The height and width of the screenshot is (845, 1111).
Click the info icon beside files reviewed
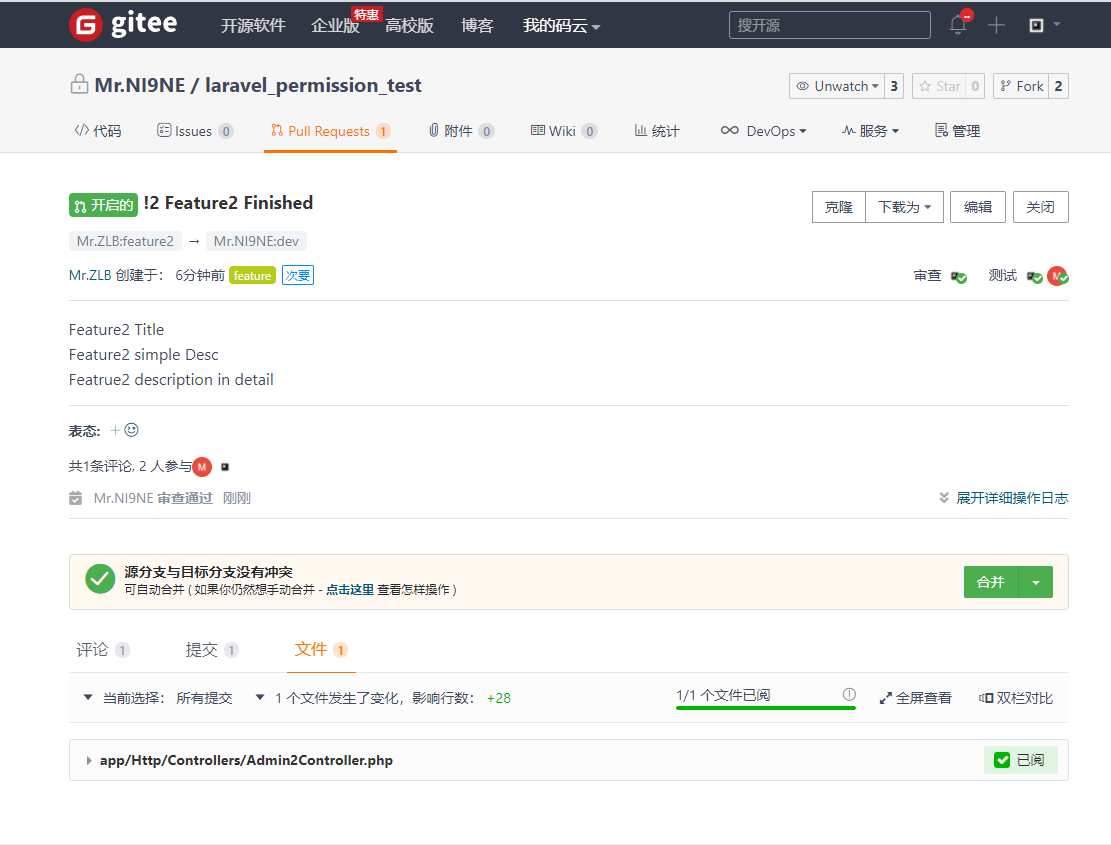coord(849,694)
